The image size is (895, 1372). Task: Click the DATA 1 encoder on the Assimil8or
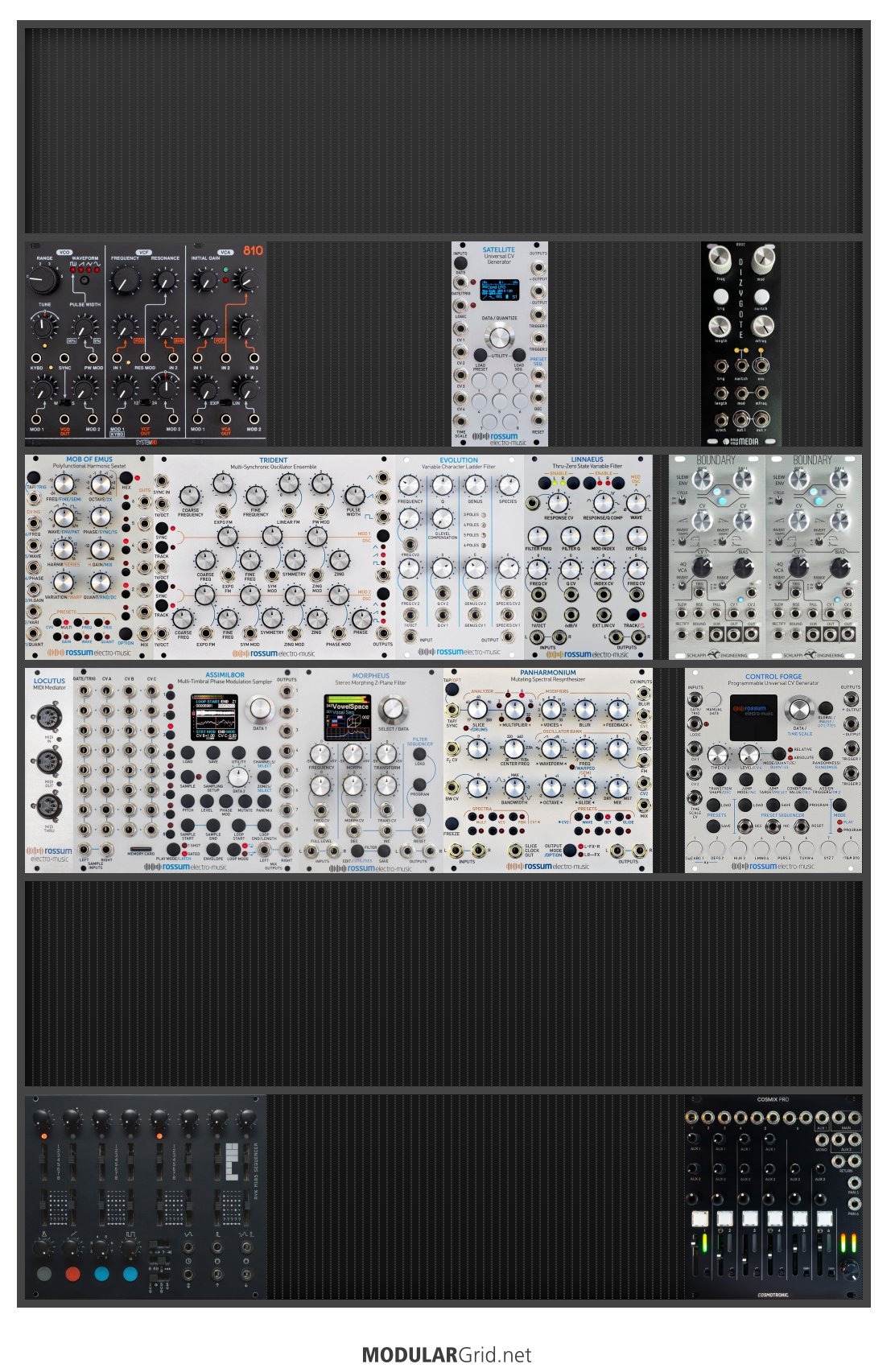point(260,708)
